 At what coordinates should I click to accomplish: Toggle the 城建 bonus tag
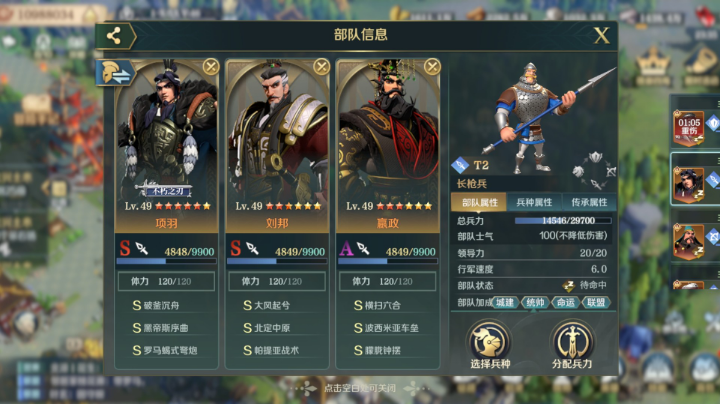pyautogui.click(x=505, y=303)
